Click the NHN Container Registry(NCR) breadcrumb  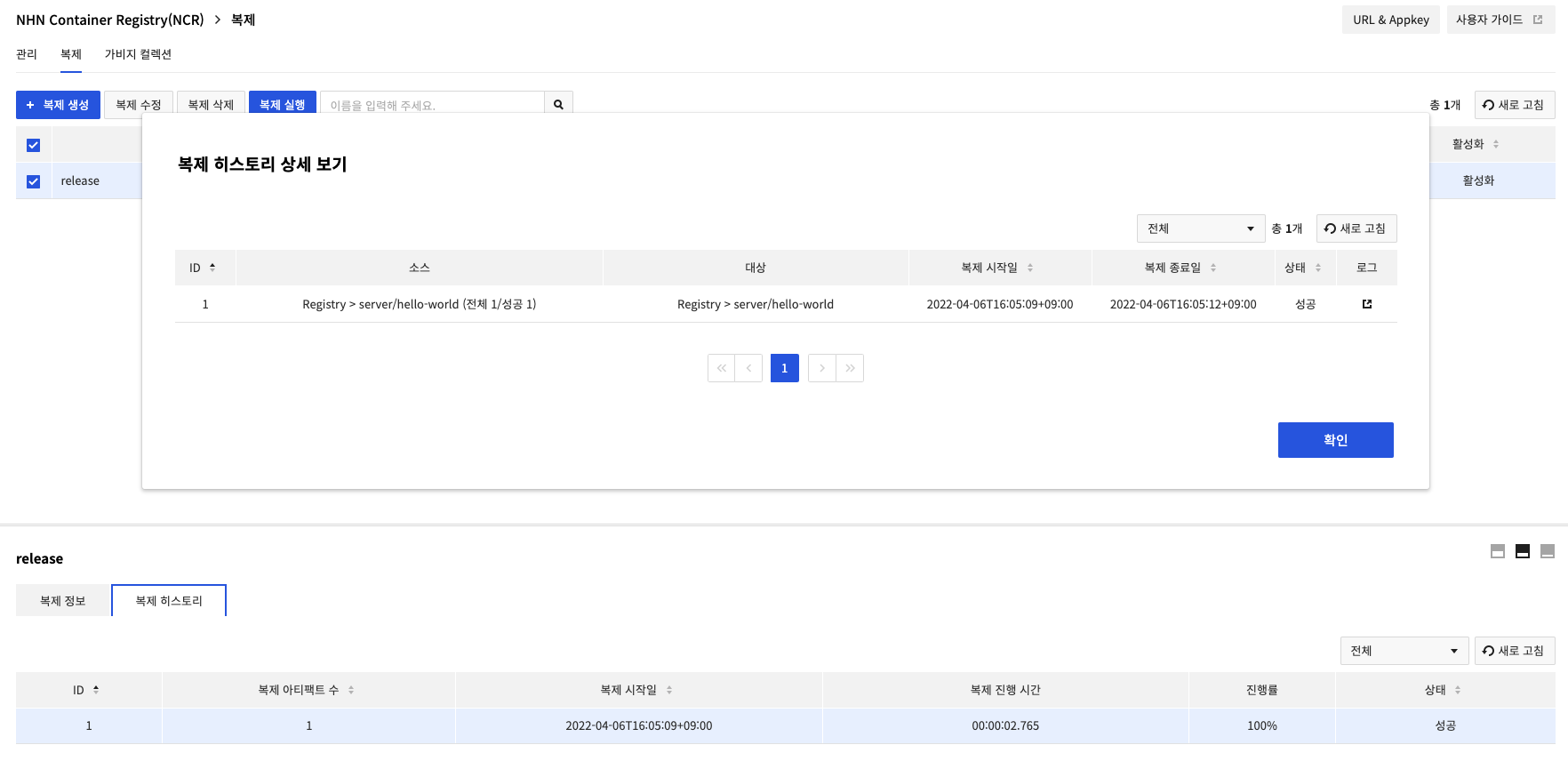(x=110, y=20)
